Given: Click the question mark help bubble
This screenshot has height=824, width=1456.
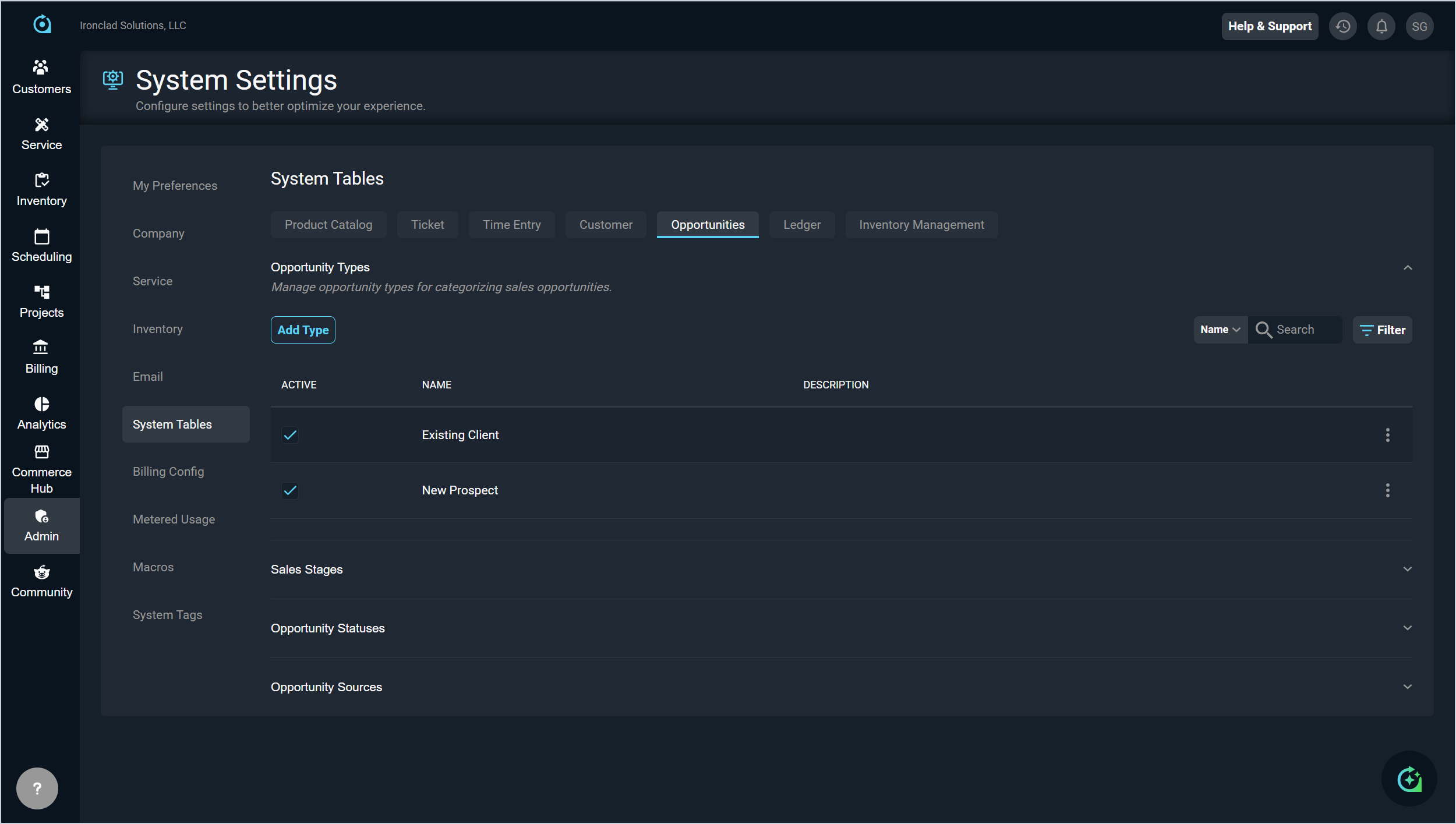Looking at the screenshot, I should [x=37, y=788].
